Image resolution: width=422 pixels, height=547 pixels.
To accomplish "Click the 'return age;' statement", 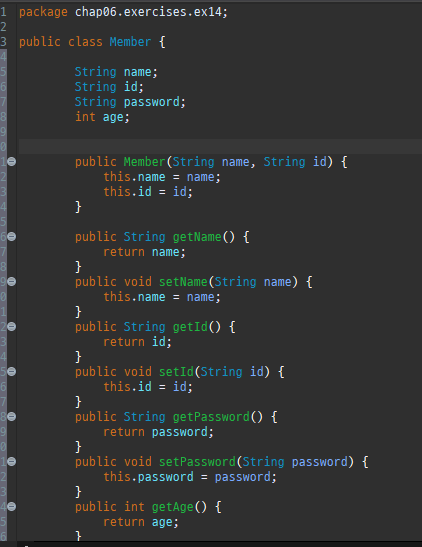I will click(141, 522).
